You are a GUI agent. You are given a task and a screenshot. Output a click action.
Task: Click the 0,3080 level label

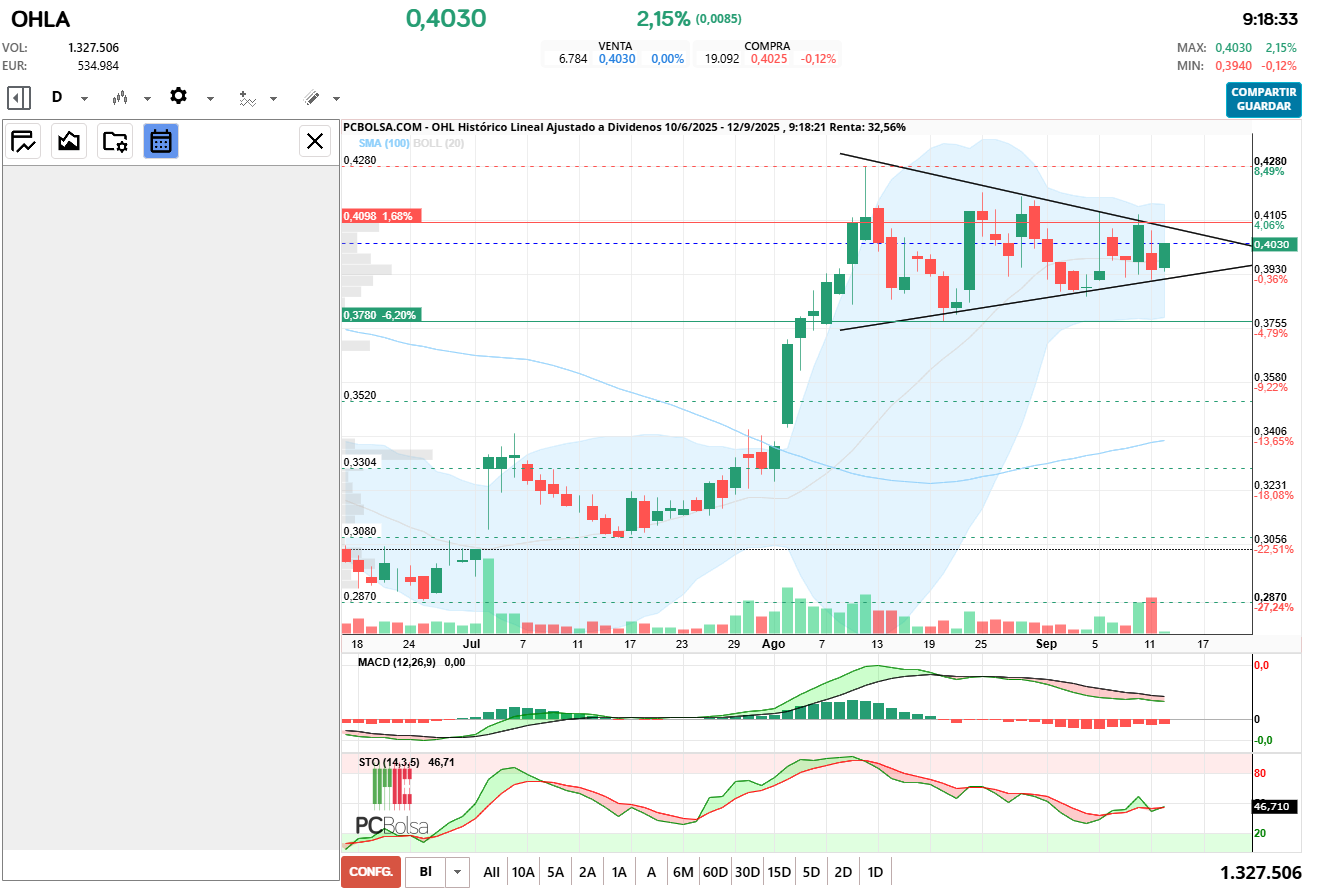[x=360, y=531]
